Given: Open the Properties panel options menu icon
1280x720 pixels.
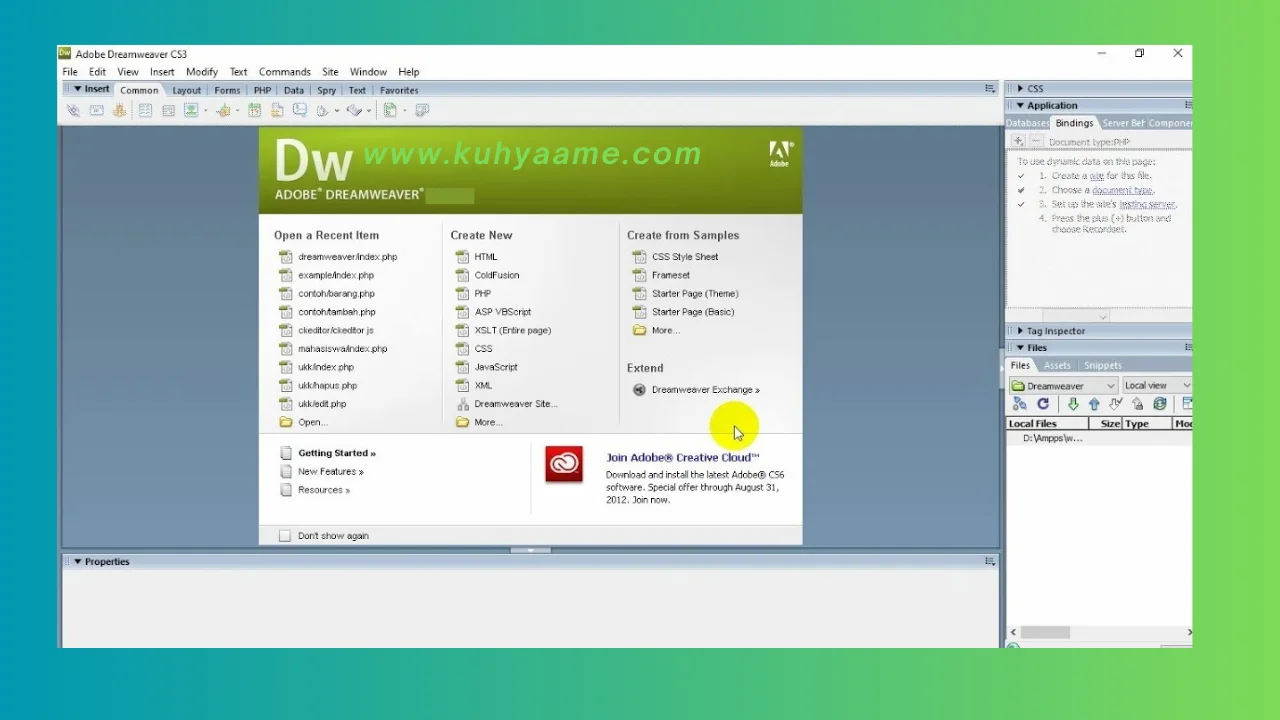Looking at the screenshot, I should 990,562.
